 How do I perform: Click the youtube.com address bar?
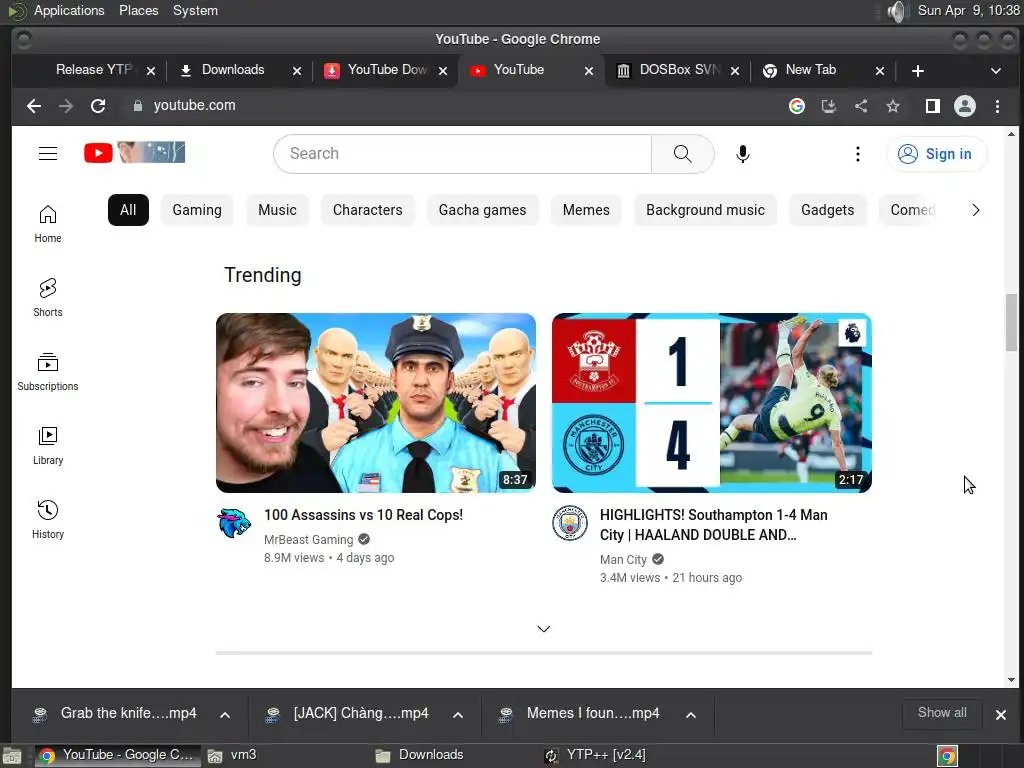click(x=451, y=106)
